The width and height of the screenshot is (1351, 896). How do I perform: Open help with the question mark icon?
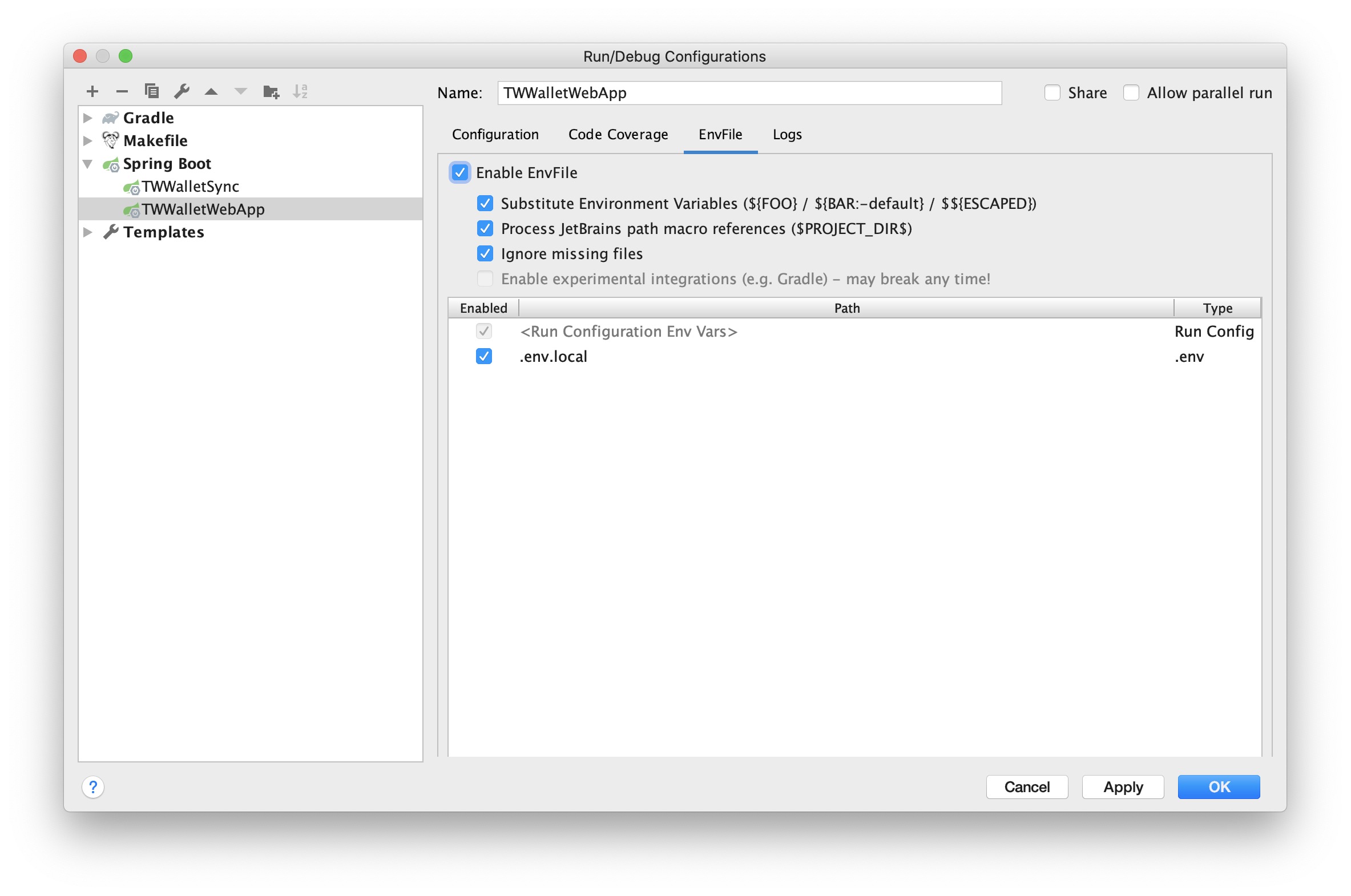93,787
